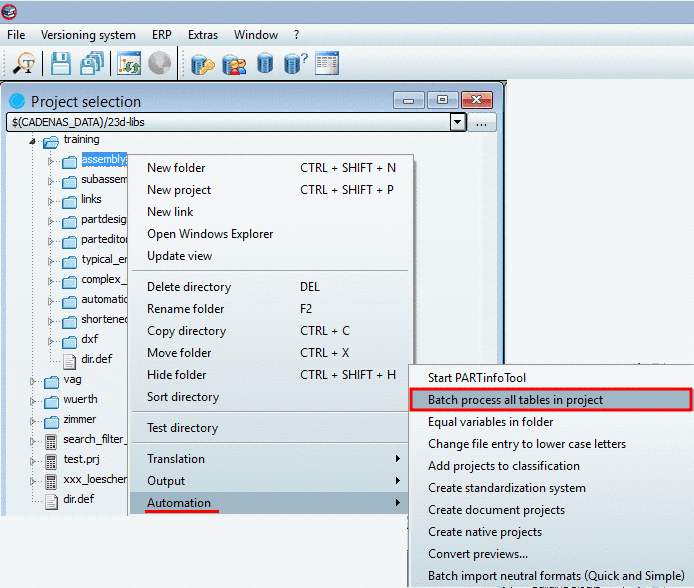The width and height of the screenshot is (694, 588).
Task: Select Batch import neutral formats (Quick and Simple)
Action: [x=551, y=576]
